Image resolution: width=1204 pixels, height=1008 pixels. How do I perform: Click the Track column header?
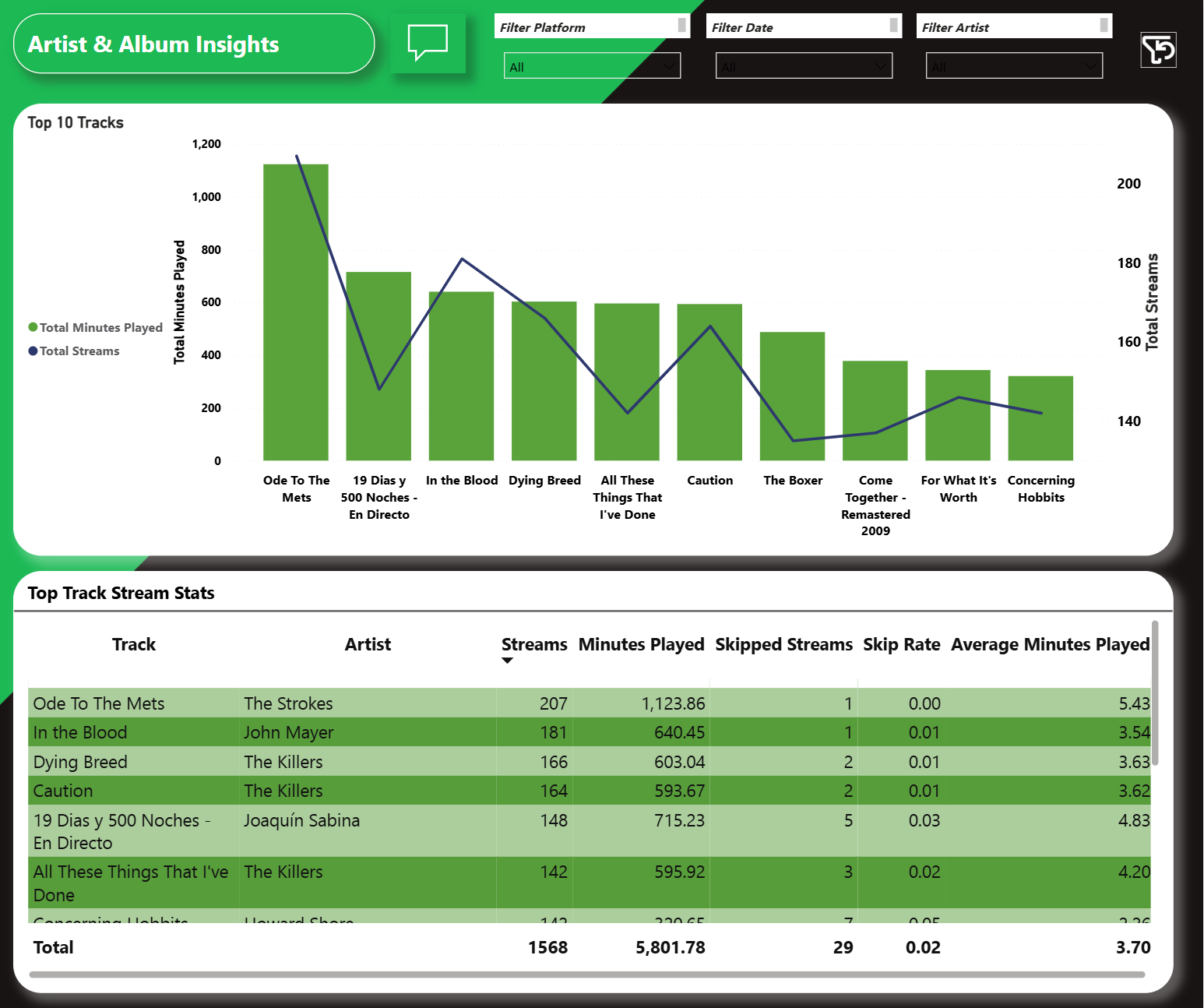click(x=134, y=644)
